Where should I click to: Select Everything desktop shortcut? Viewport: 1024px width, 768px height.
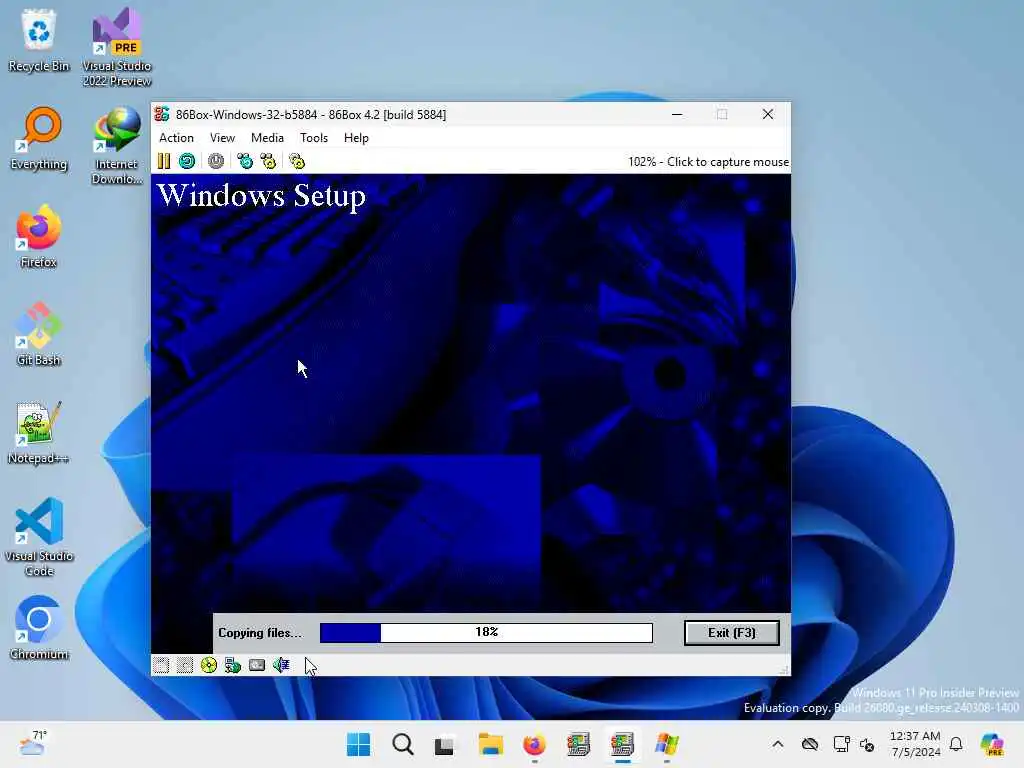pos(39,138)
